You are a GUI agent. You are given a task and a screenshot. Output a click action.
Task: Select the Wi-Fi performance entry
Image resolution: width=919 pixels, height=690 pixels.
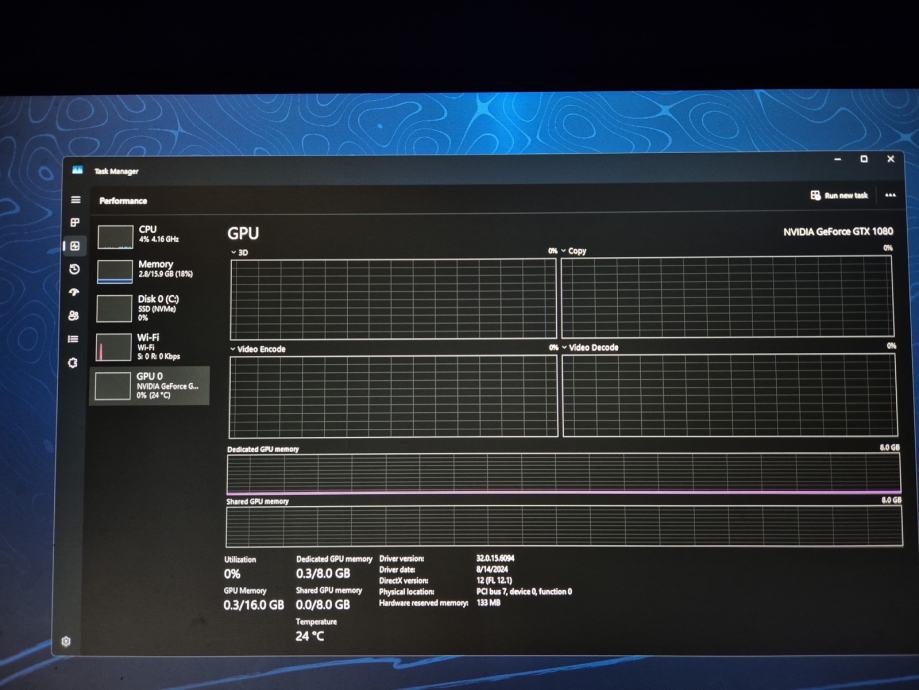coord(149,346)
